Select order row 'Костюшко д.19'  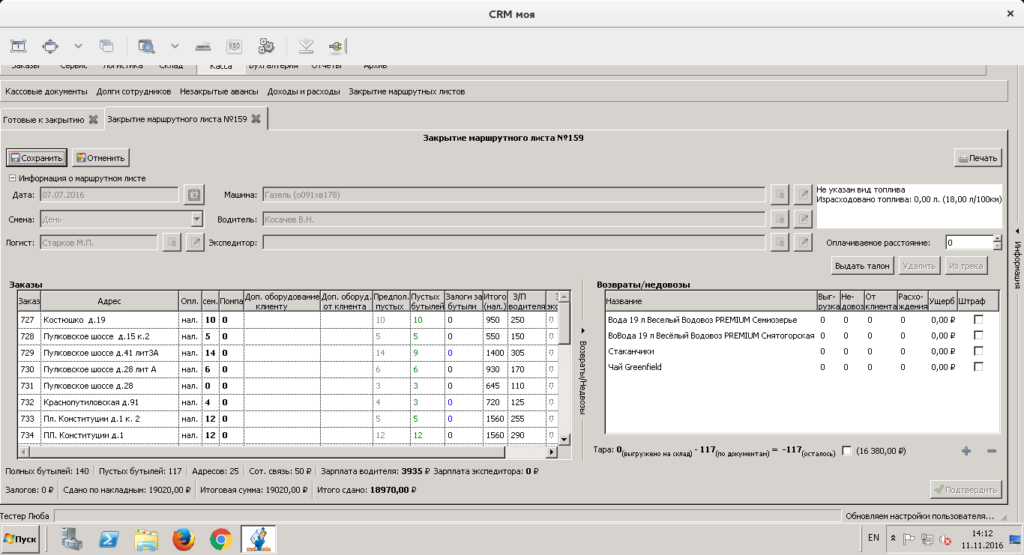(x=289, y=320)
